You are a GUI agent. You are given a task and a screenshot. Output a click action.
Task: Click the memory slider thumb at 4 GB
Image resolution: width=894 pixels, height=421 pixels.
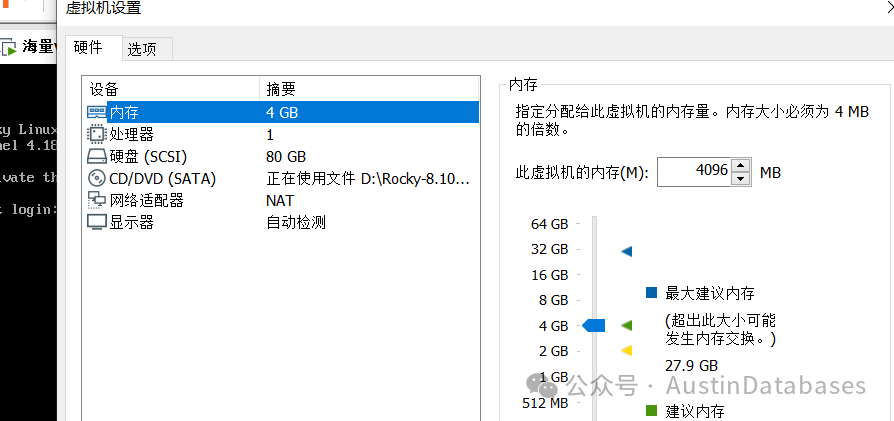coord(594,326)
